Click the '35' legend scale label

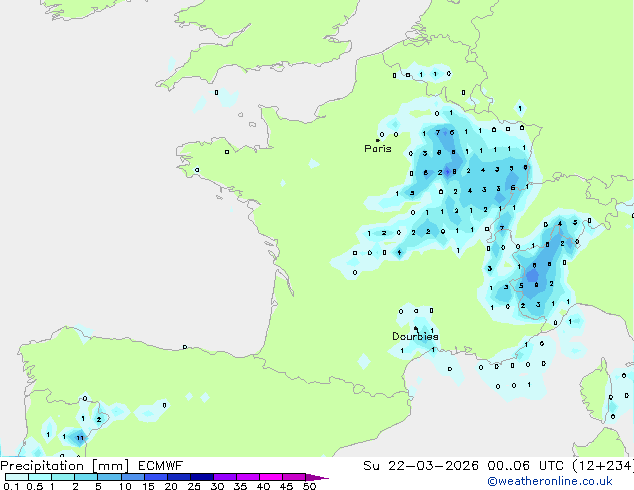[240, 486]
